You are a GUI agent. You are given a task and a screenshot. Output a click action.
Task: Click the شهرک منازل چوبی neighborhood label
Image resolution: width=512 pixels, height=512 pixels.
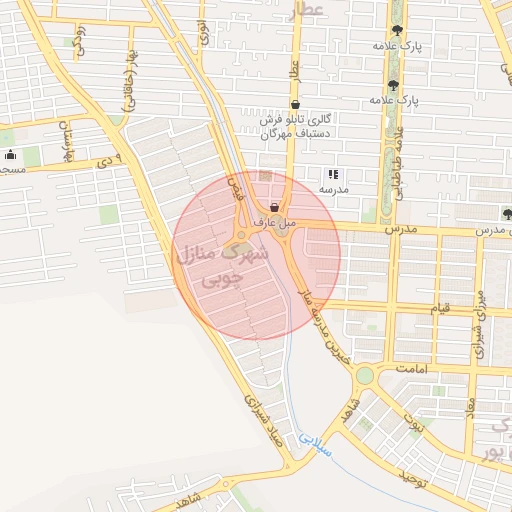point(222,266)
